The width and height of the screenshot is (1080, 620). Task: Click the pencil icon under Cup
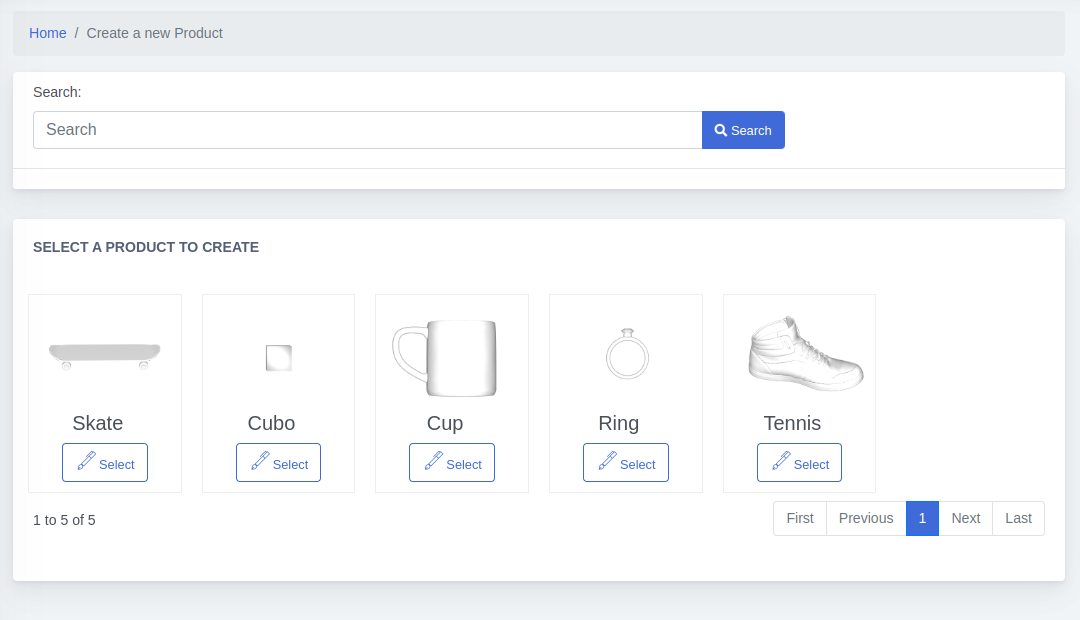[x=433, y=461]
